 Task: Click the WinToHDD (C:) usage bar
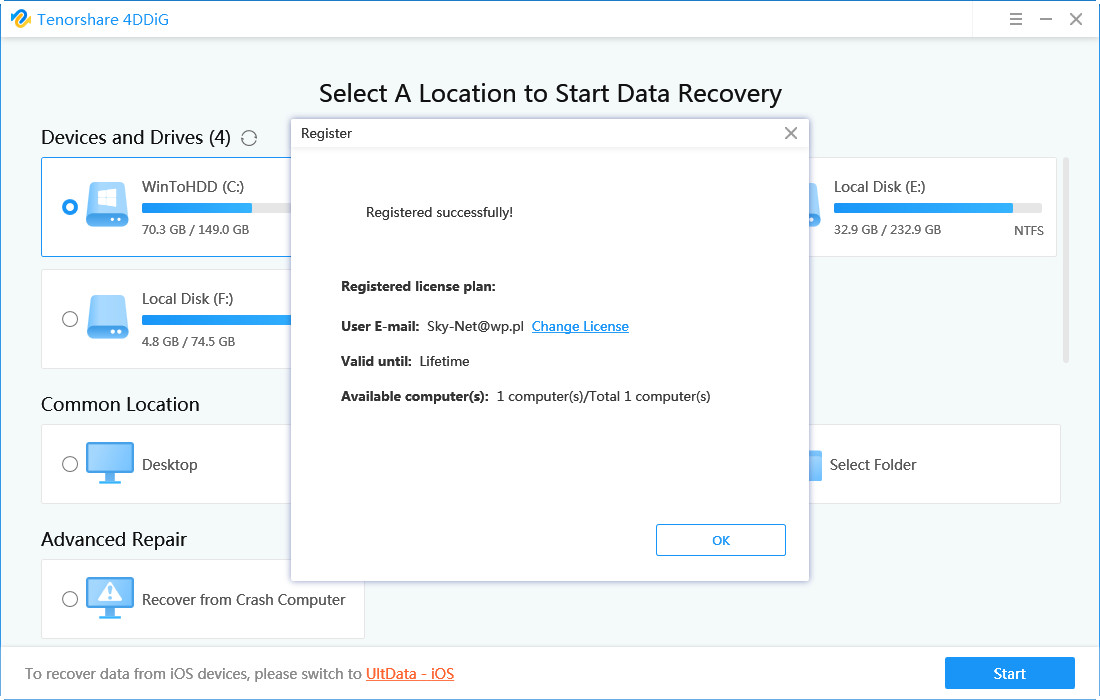[216, 208]
